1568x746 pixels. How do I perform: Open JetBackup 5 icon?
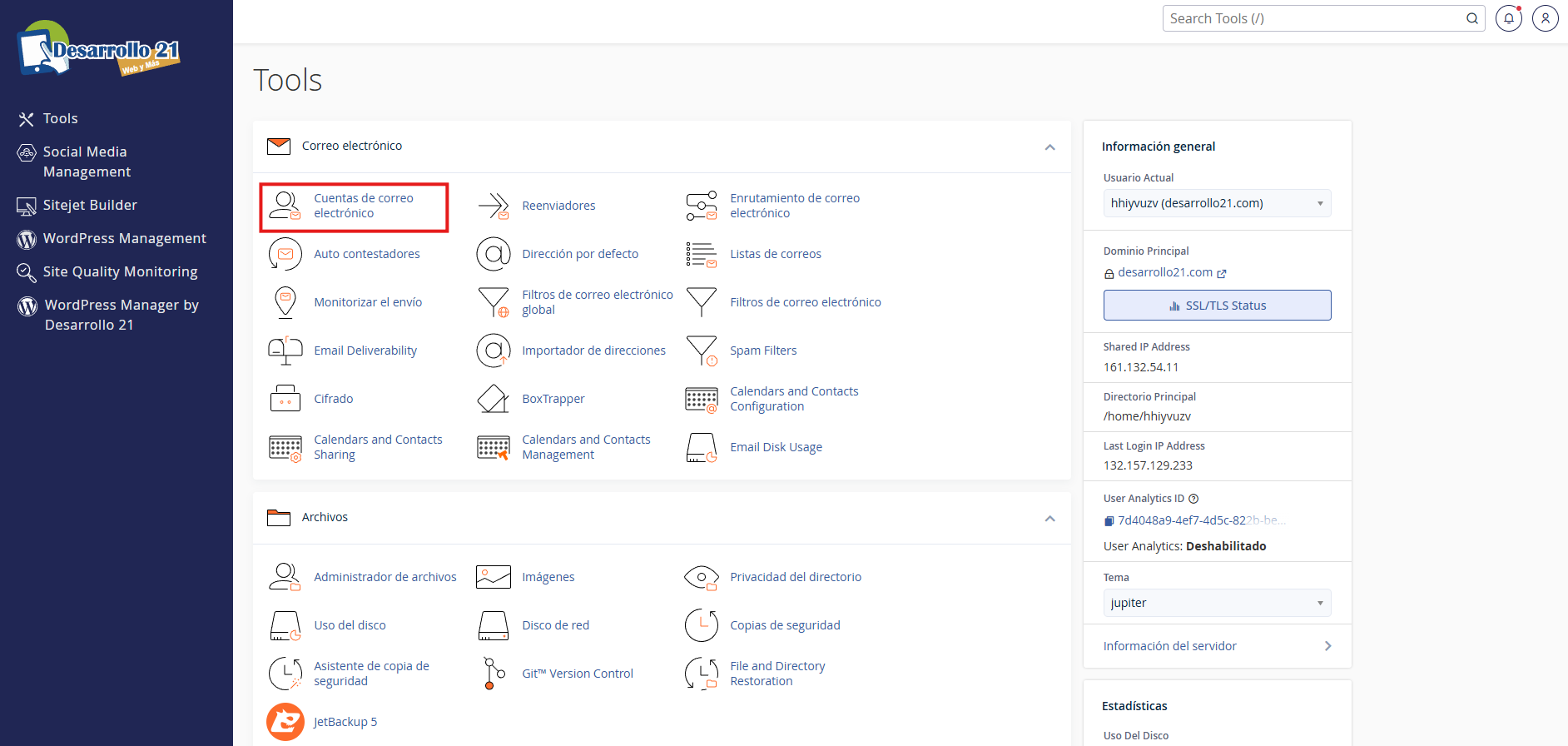[x=285, y=722]
